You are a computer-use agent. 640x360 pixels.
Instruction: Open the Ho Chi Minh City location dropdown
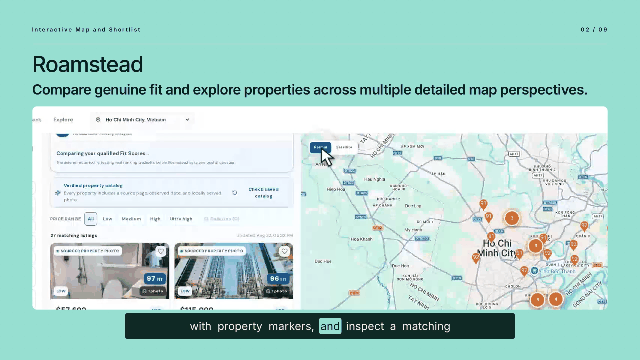[x=142, y=120]
